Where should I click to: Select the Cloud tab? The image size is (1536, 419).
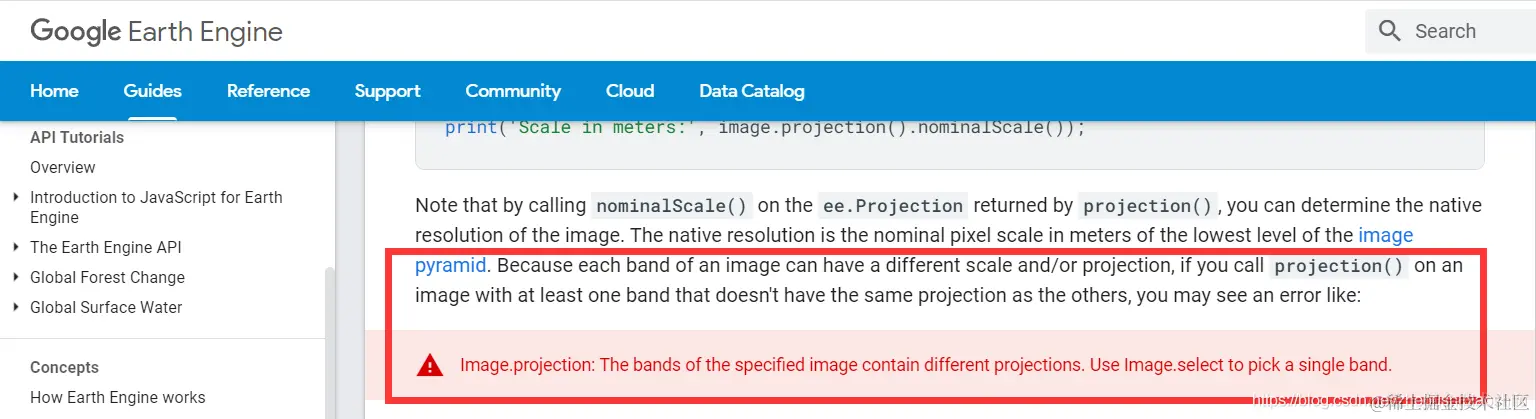coord(630,91)
